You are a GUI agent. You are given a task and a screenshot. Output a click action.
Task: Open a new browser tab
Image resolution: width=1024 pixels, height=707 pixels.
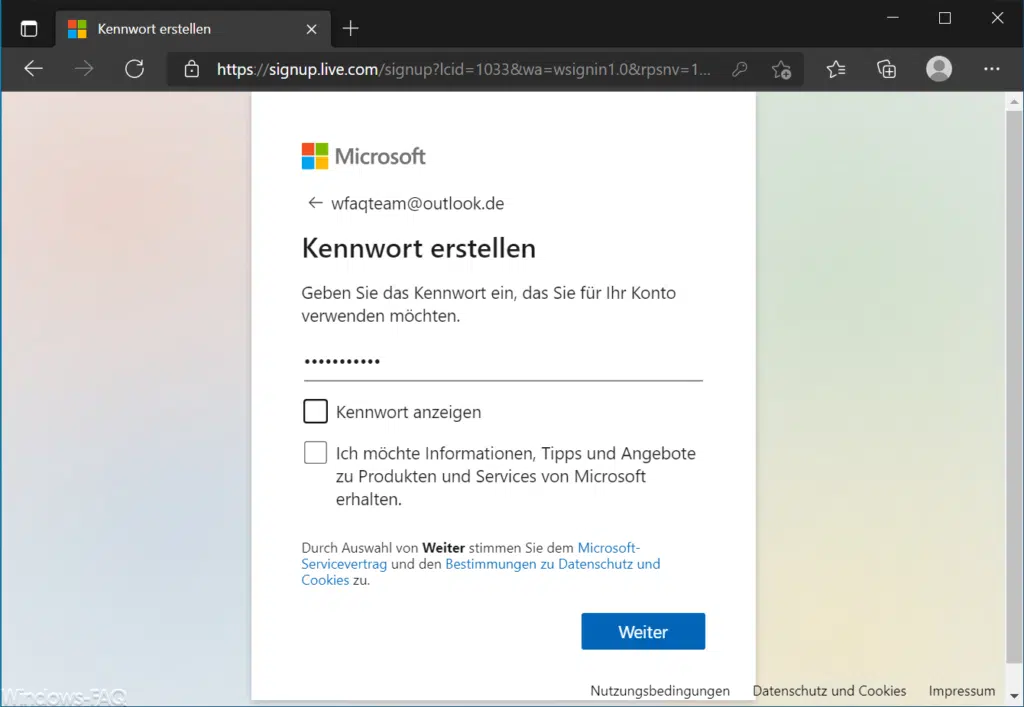(349, 28)
